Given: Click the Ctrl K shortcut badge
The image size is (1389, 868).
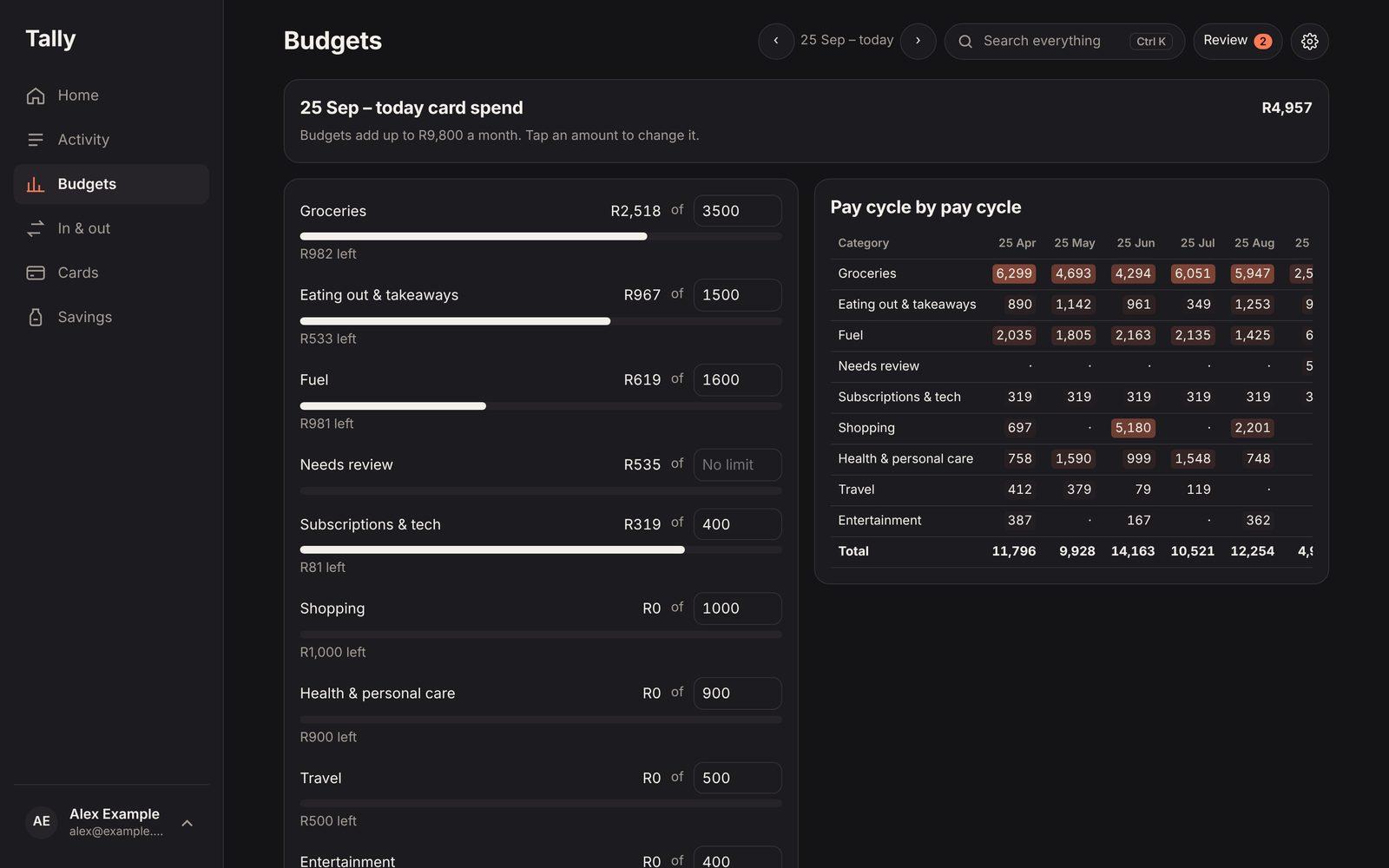Looking at the screenshot, I should [1151, 42].
